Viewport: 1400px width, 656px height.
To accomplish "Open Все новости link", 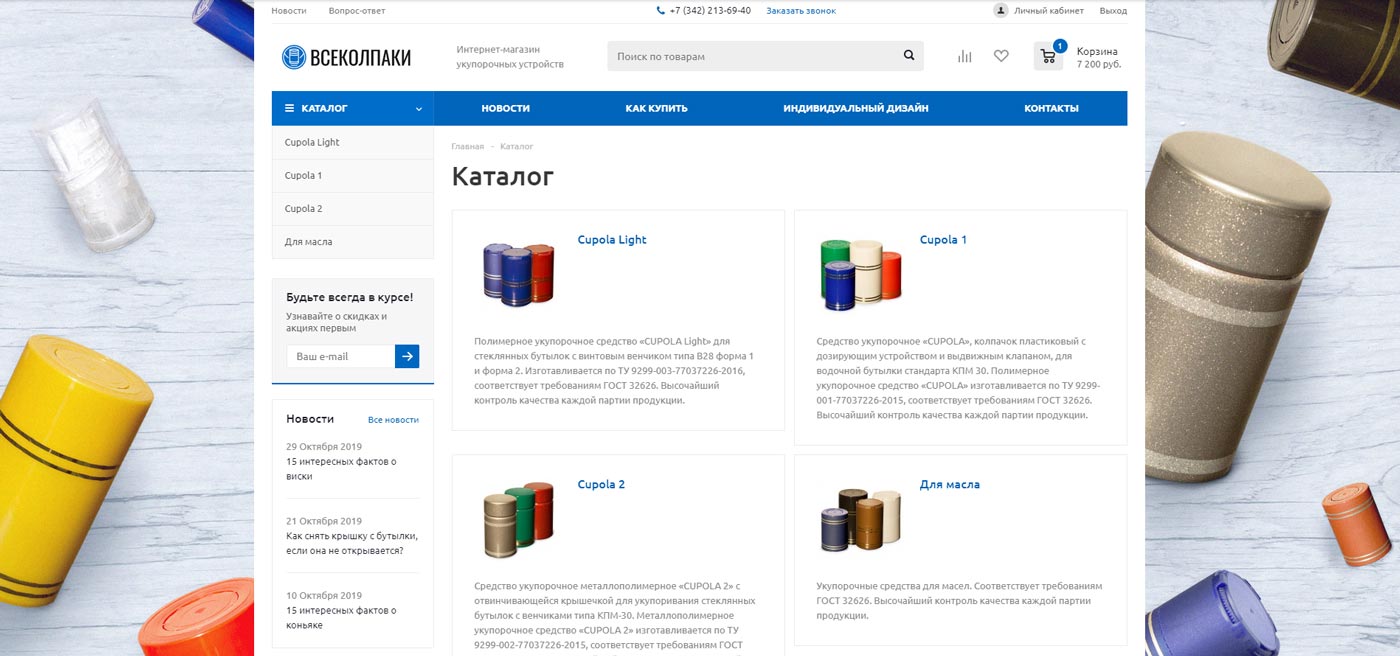I will click(x=393, y=420).
